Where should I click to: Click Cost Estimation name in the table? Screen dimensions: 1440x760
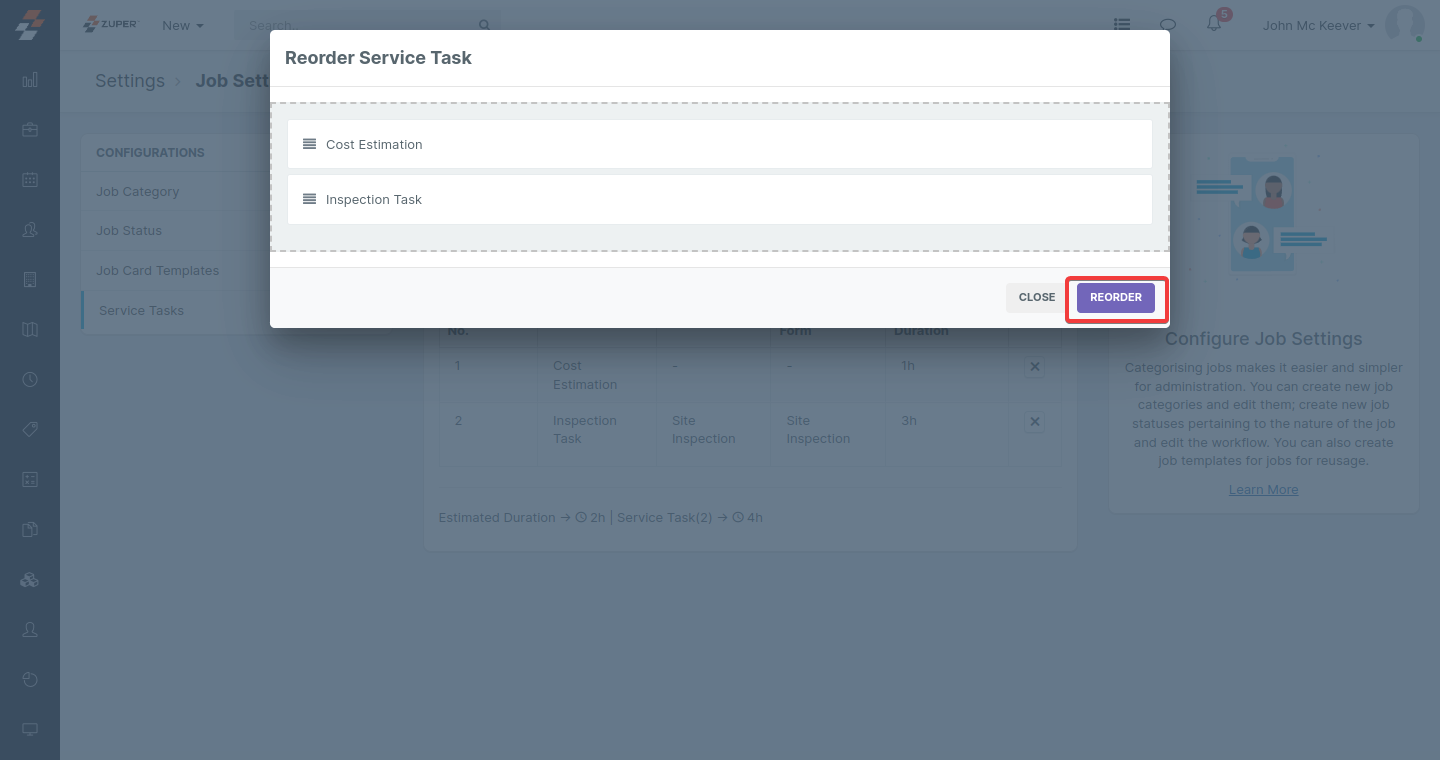(585, 375)
